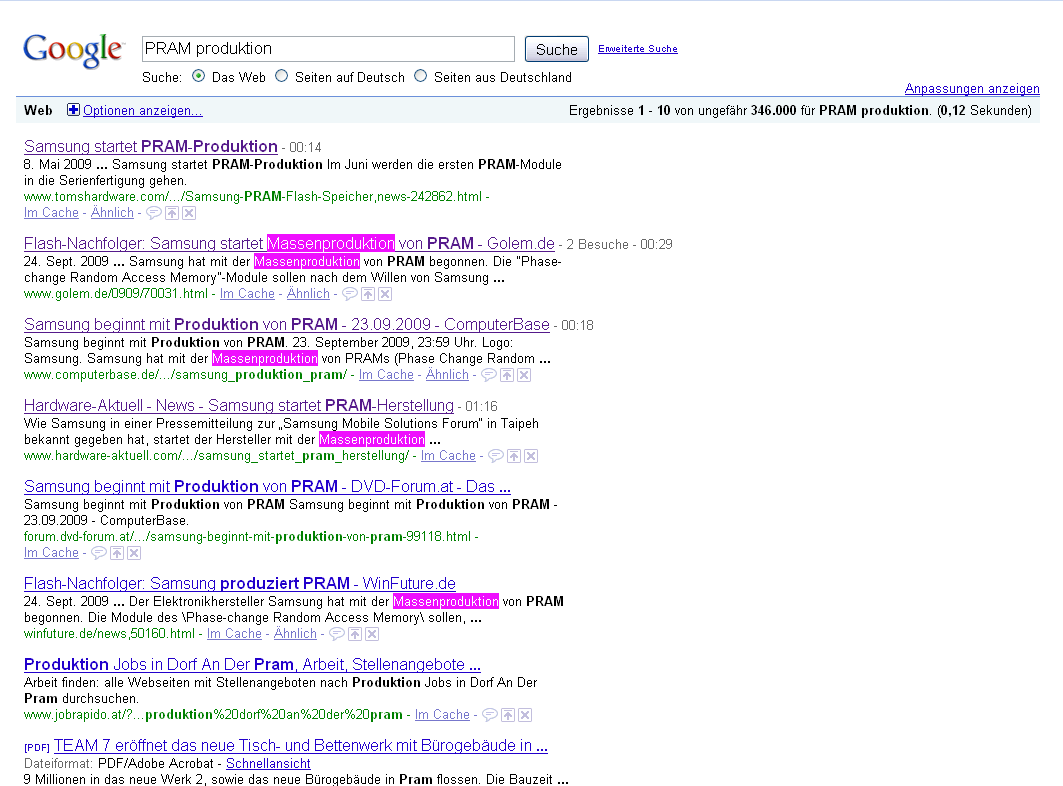Open the Golem.de 'Flash-Nachfolger' result title
Viewport: 1063px width, 786px height.
289,243
